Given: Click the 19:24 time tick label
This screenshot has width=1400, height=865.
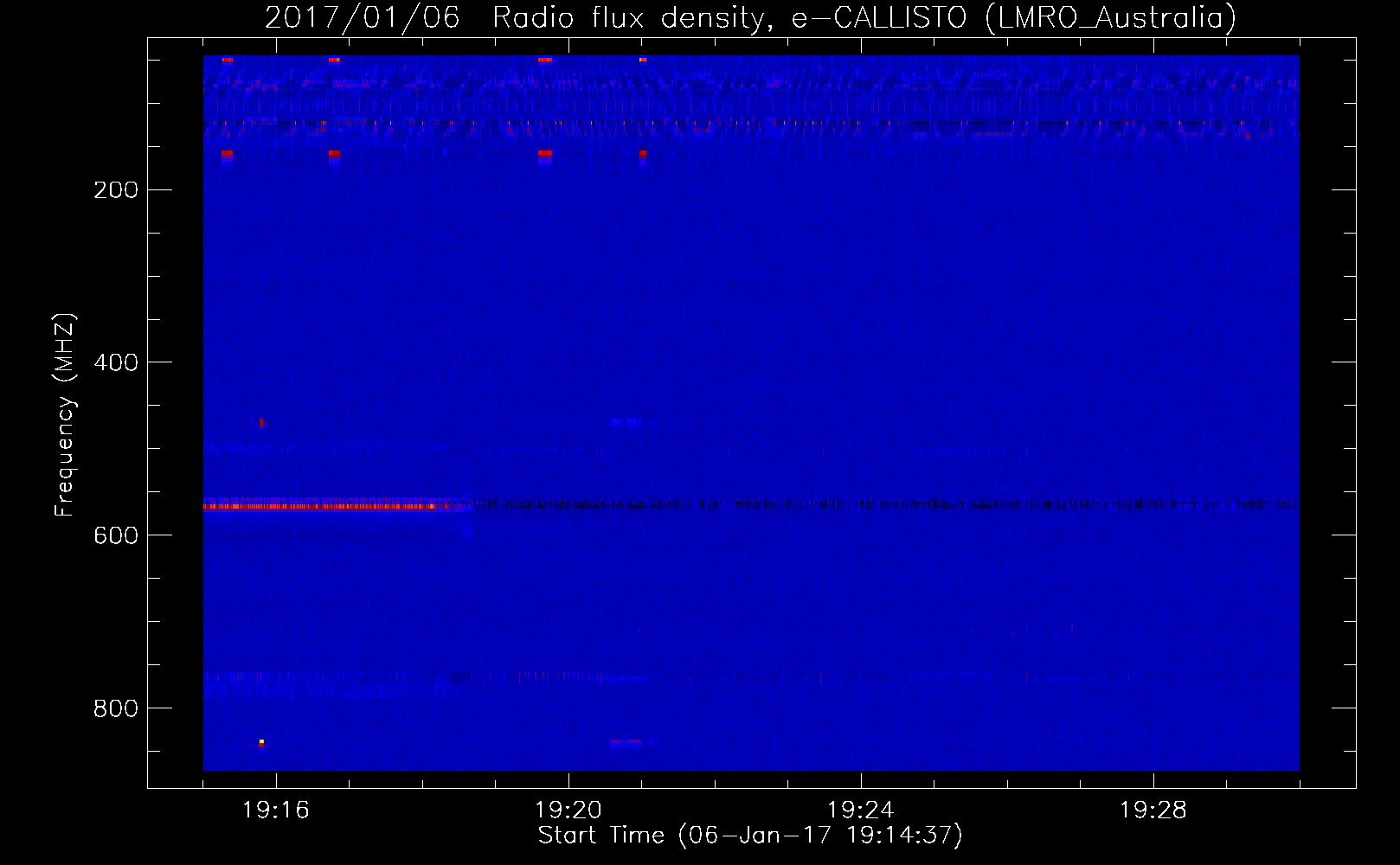Looking at the screenshot, I should pyautogui.click(x=861, y=811).
